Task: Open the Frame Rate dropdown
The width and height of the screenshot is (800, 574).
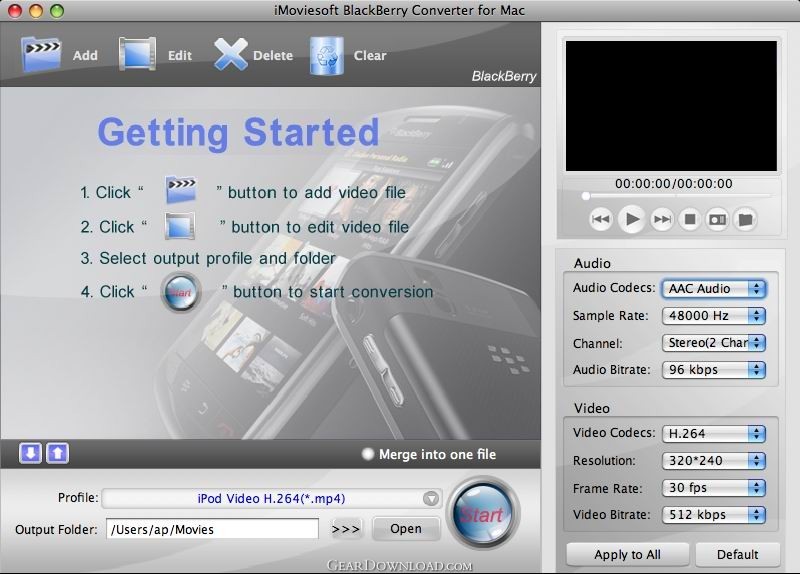Action: click(x=714, y=488)
